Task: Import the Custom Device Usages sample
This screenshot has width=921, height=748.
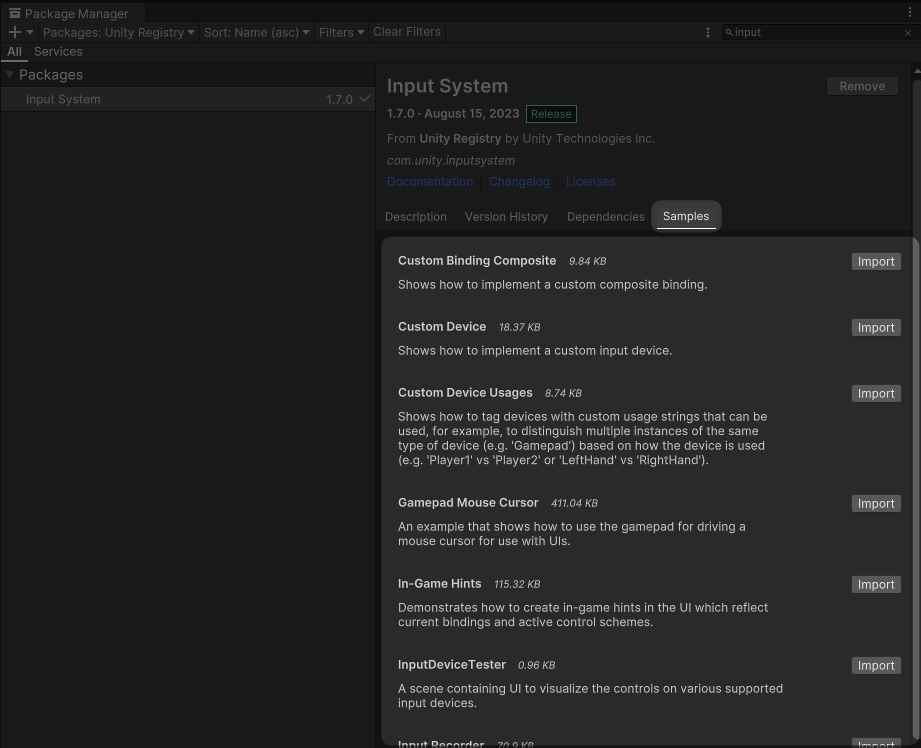Action: pyautogui.click(x=876, y=394)
